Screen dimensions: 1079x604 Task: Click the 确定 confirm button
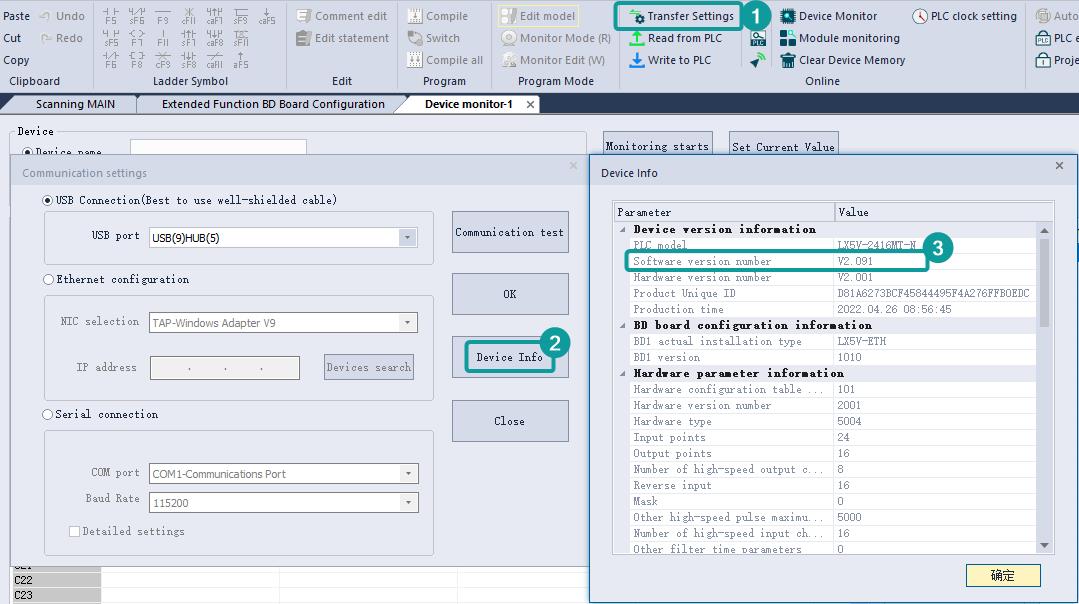coord(1002,575)
